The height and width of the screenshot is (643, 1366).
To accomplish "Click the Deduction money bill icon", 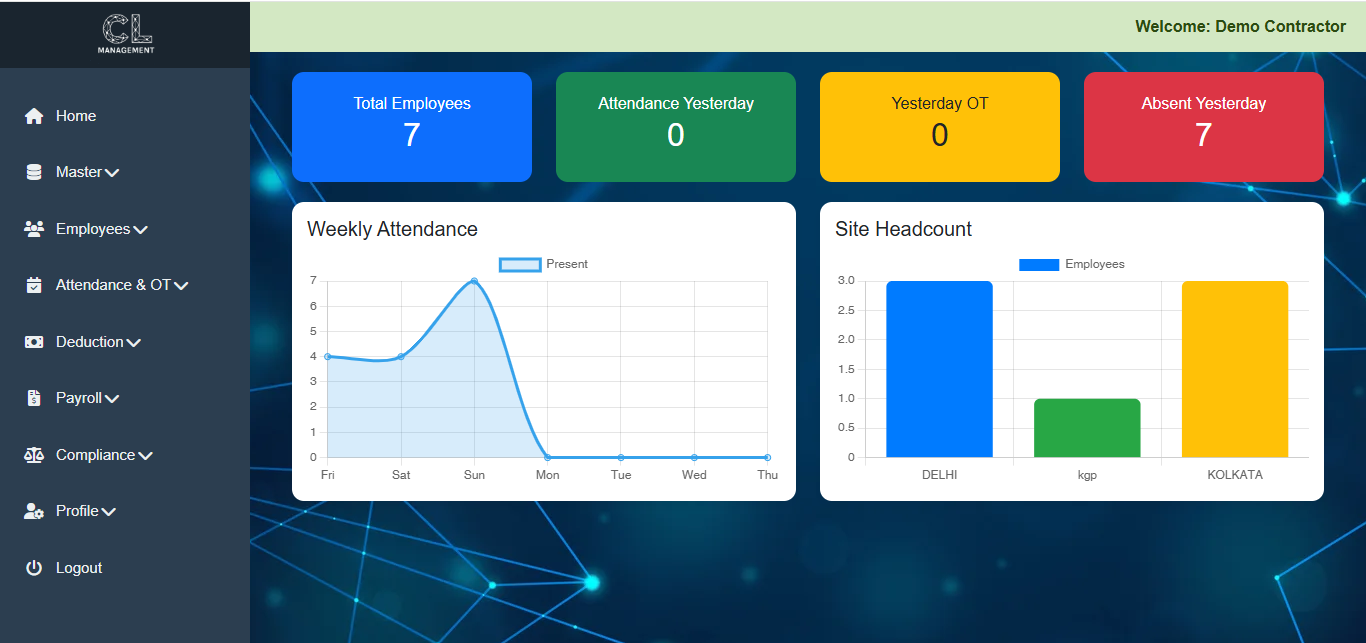I will coord(34,342).
